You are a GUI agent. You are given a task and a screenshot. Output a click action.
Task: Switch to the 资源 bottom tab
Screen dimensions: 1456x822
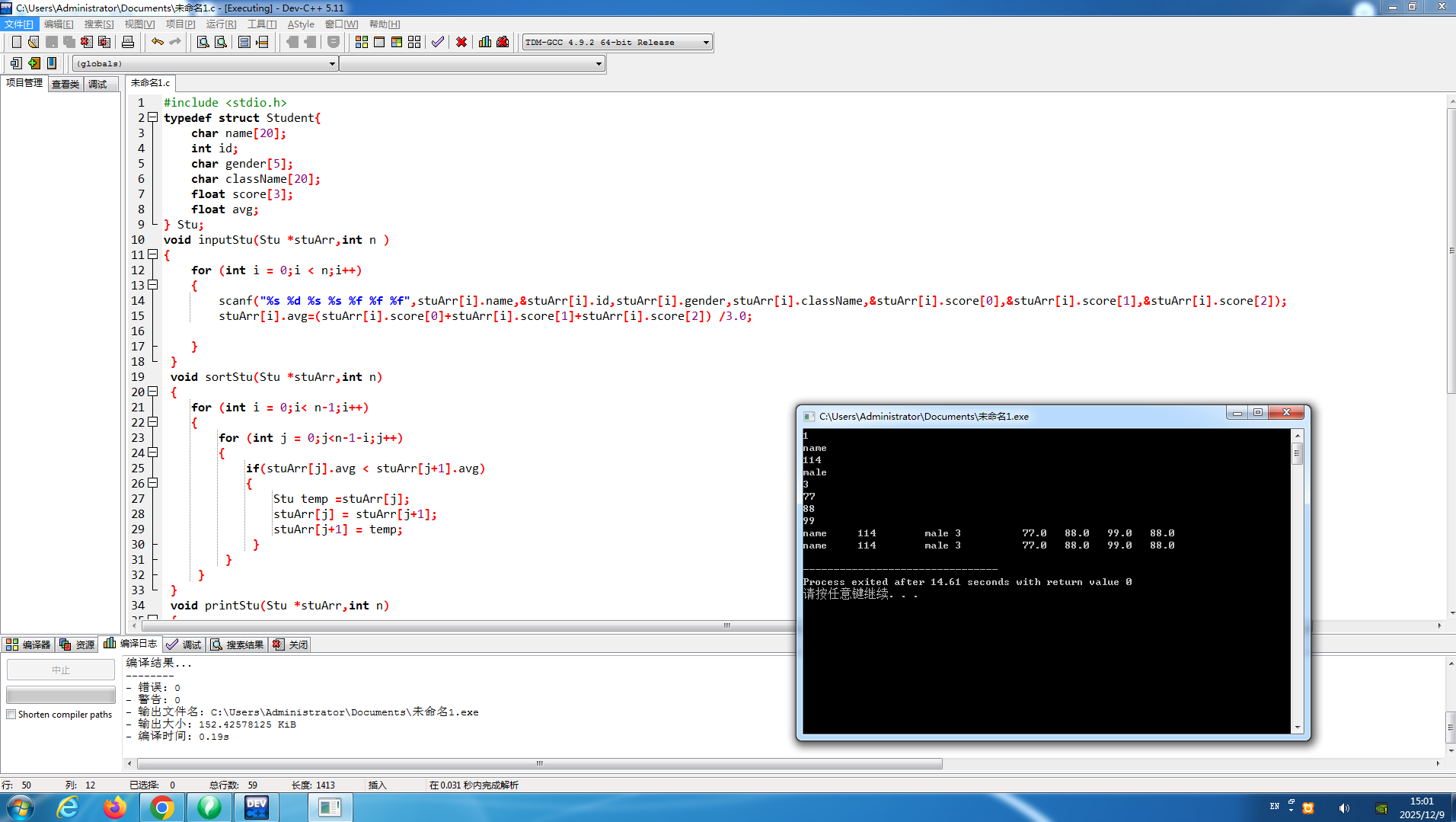pyautogui.click(x=78, y=644)
